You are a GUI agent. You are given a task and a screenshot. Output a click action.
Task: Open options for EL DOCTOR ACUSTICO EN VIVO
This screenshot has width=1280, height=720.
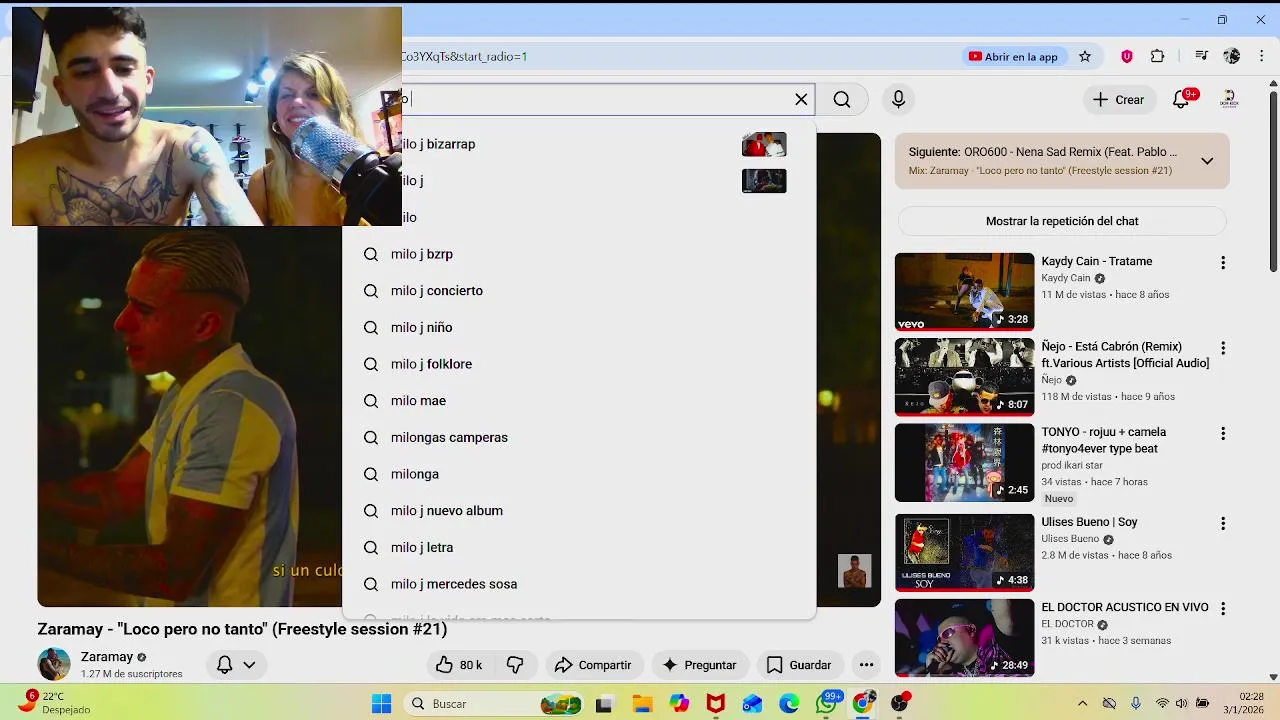[1222, 608]
